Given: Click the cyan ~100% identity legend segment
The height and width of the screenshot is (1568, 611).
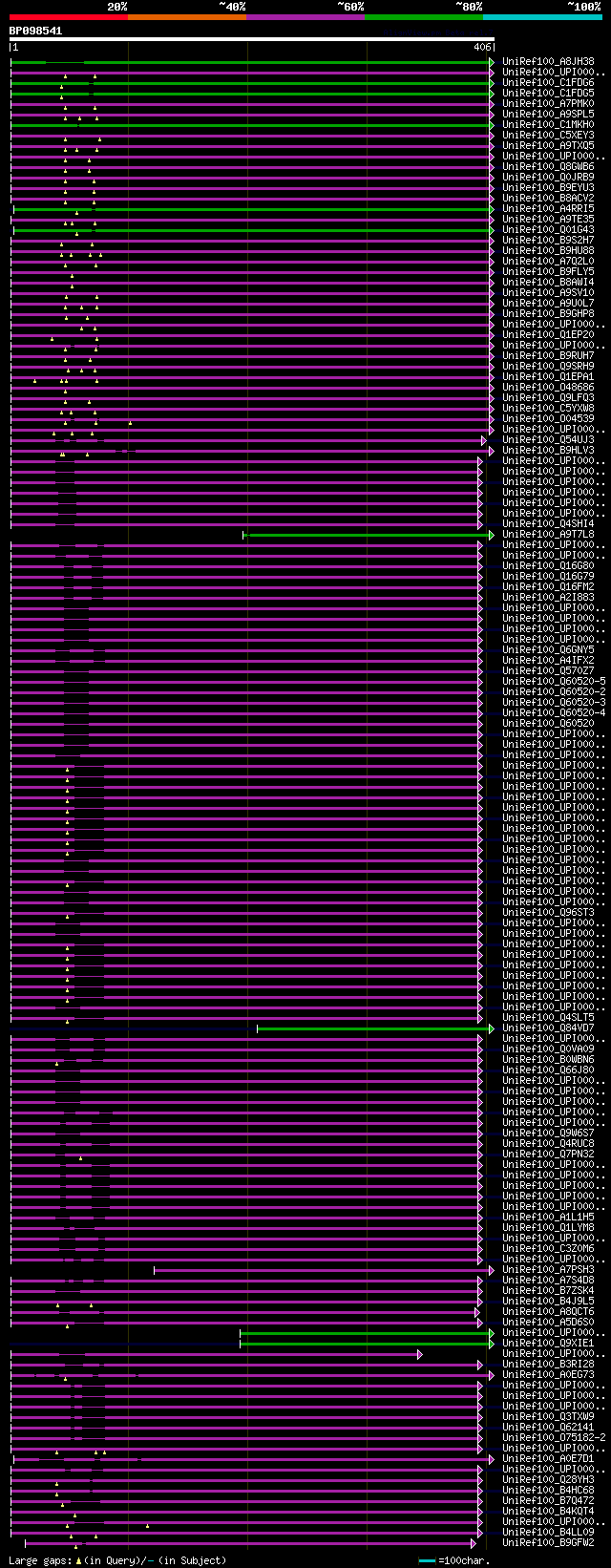Looking at the screenshot, I should point(542,17).
